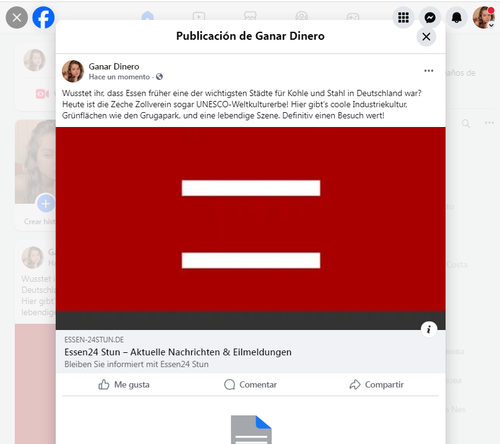
Task: Click the document icon below the post
Action: (x=251, y=429)
